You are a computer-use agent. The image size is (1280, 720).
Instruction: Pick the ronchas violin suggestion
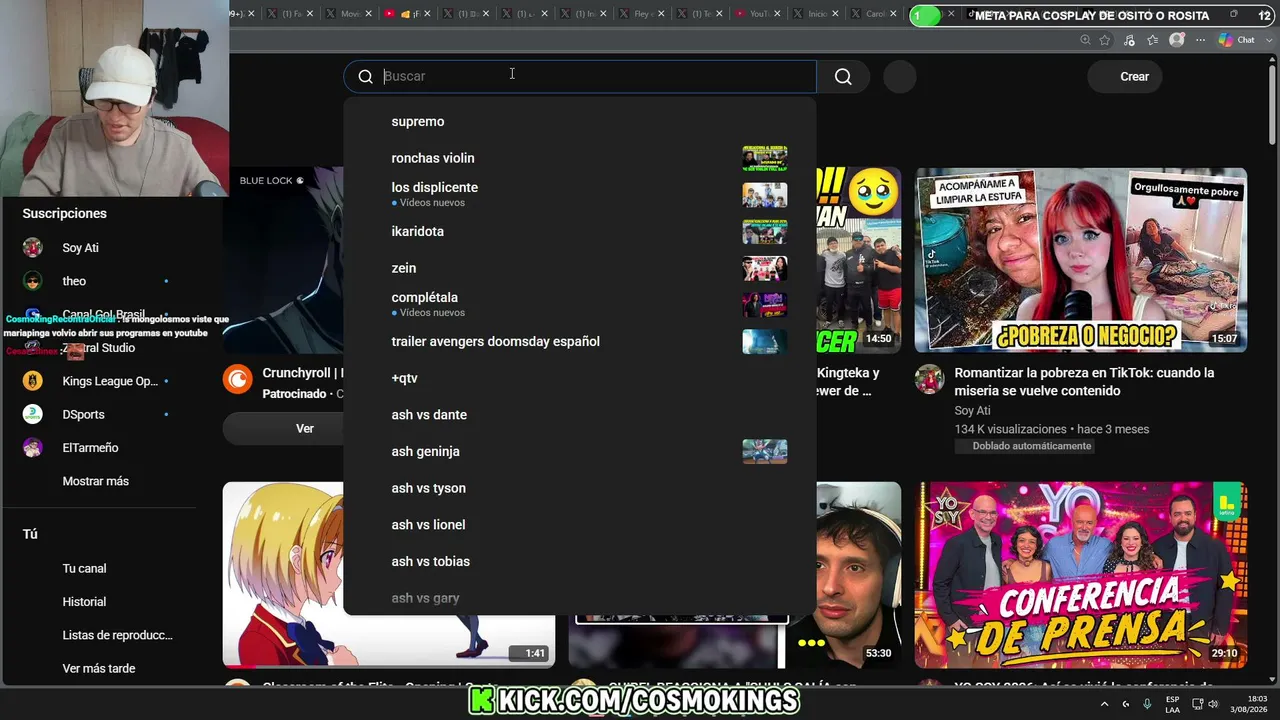pos(580,158)
